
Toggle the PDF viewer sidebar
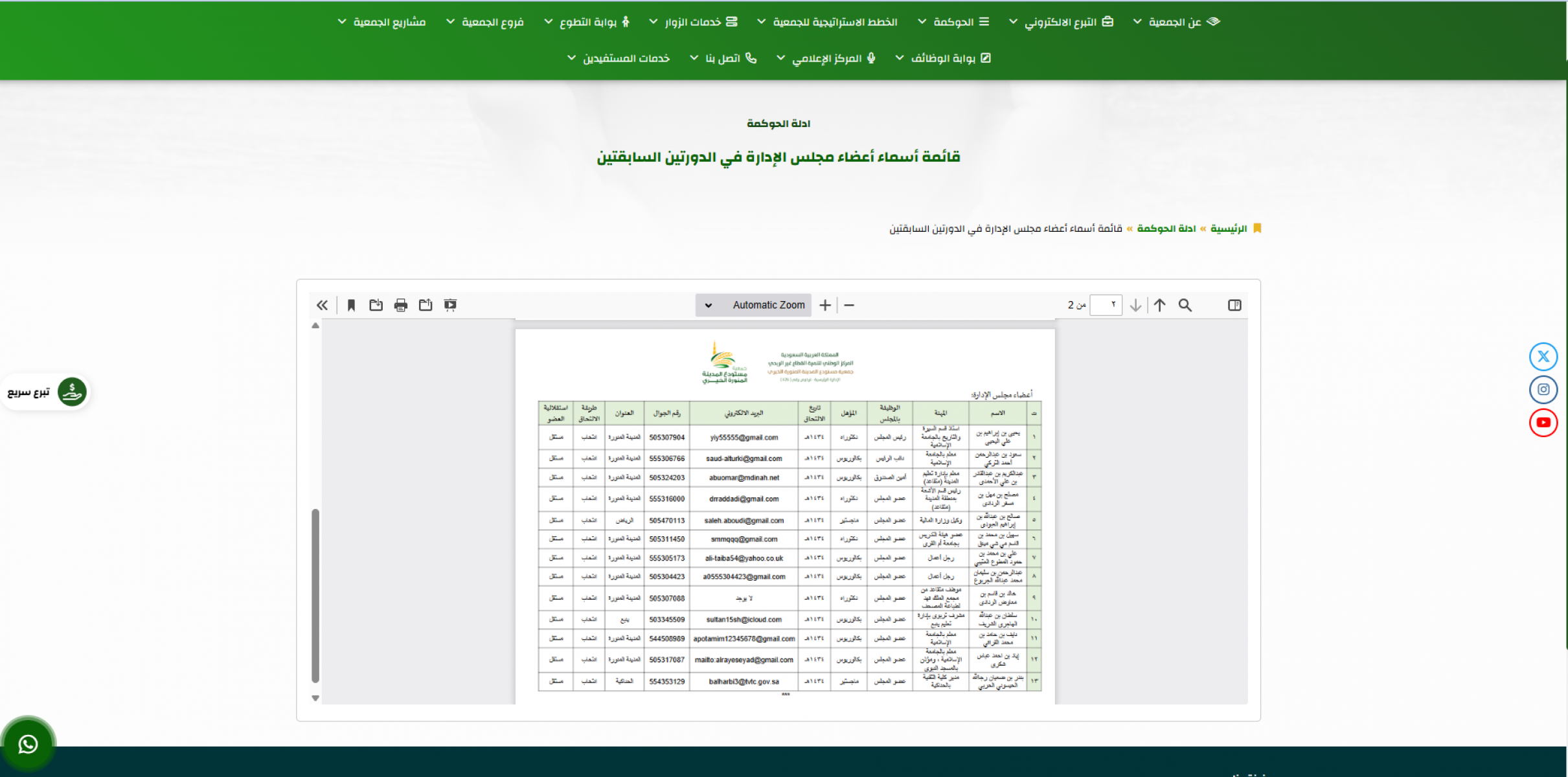click(1234, 305)
